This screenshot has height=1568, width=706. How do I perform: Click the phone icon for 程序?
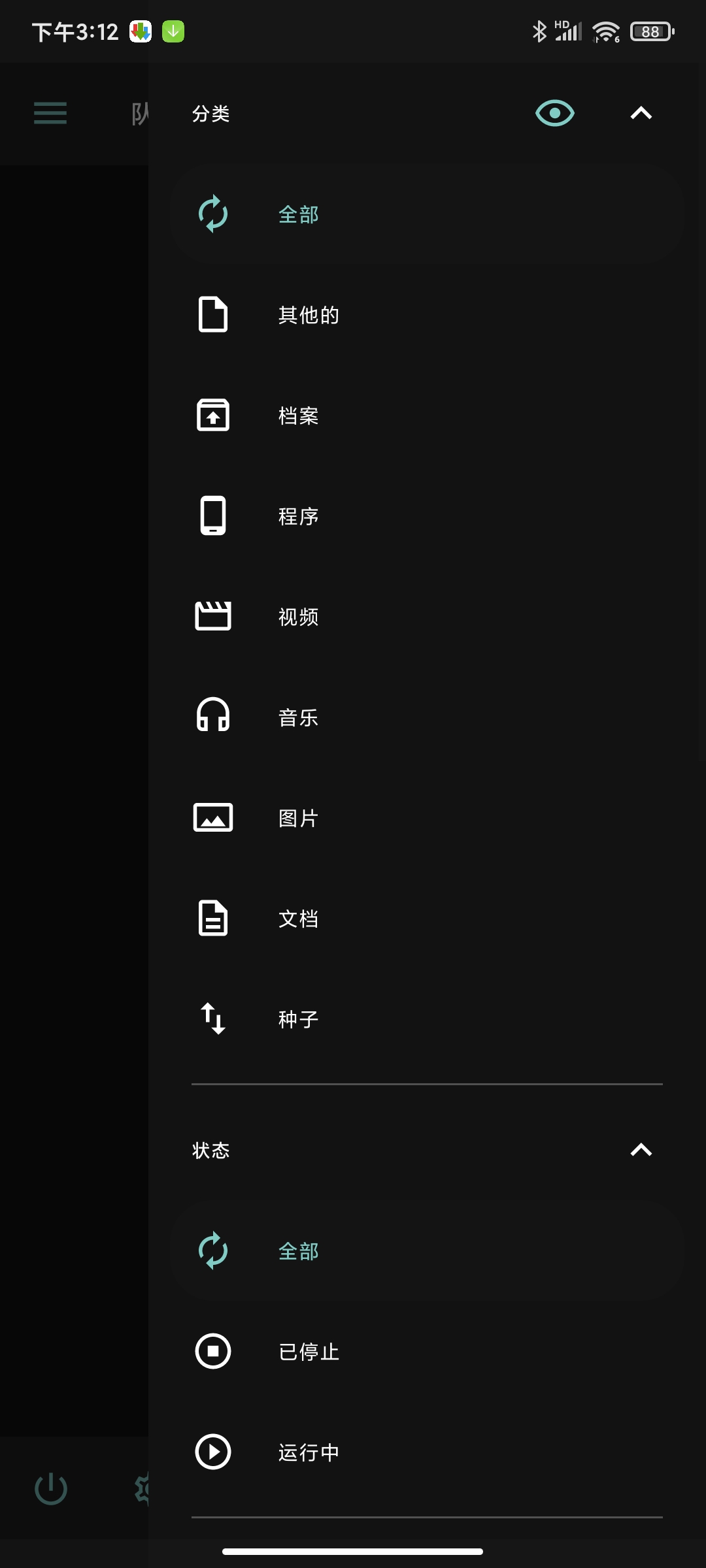tap(213, 515)
